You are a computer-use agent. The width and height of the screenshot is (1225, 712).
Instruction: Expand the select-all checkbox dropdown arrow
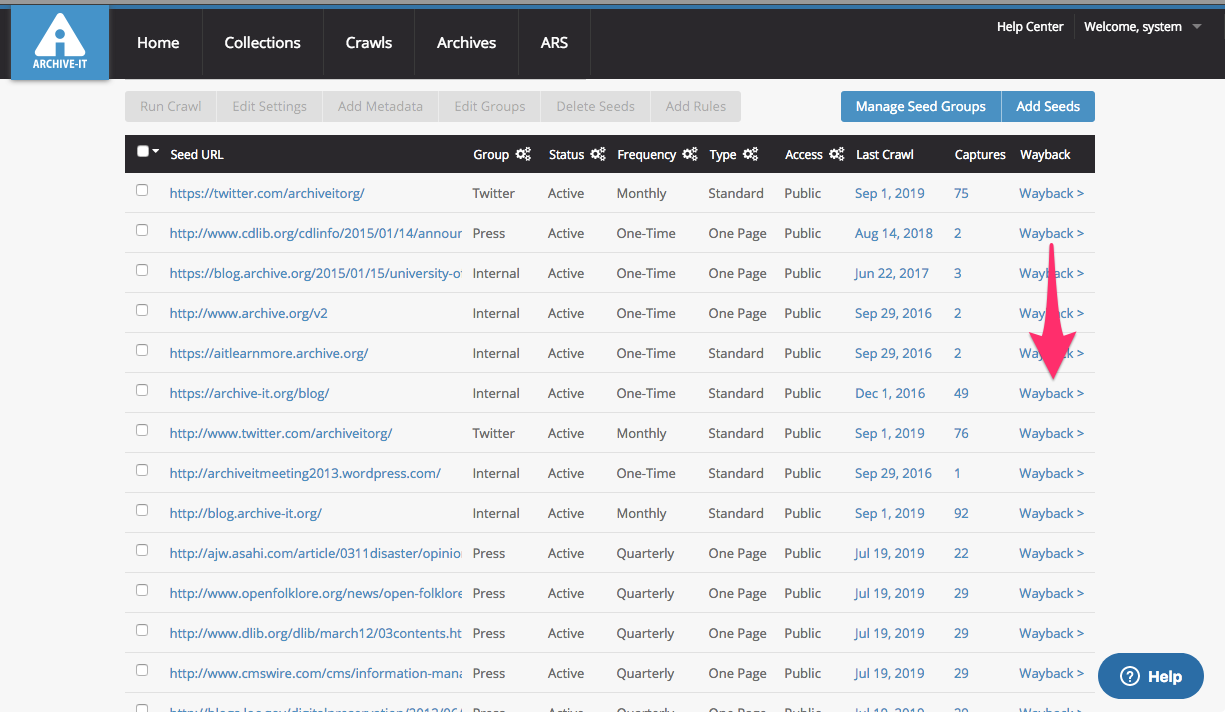(x=156, y=151)
